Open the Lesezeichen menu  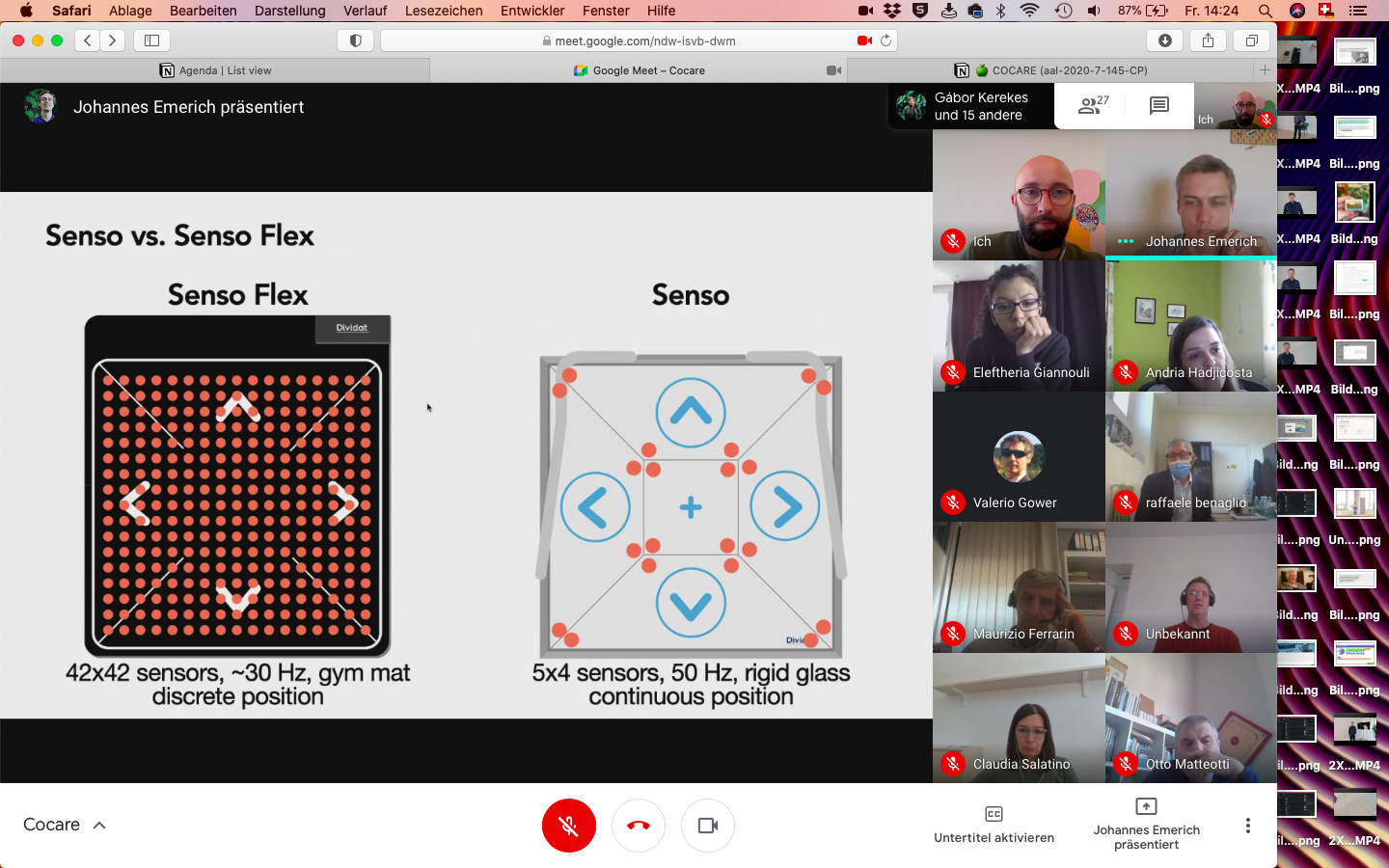(x=444, y=11)
